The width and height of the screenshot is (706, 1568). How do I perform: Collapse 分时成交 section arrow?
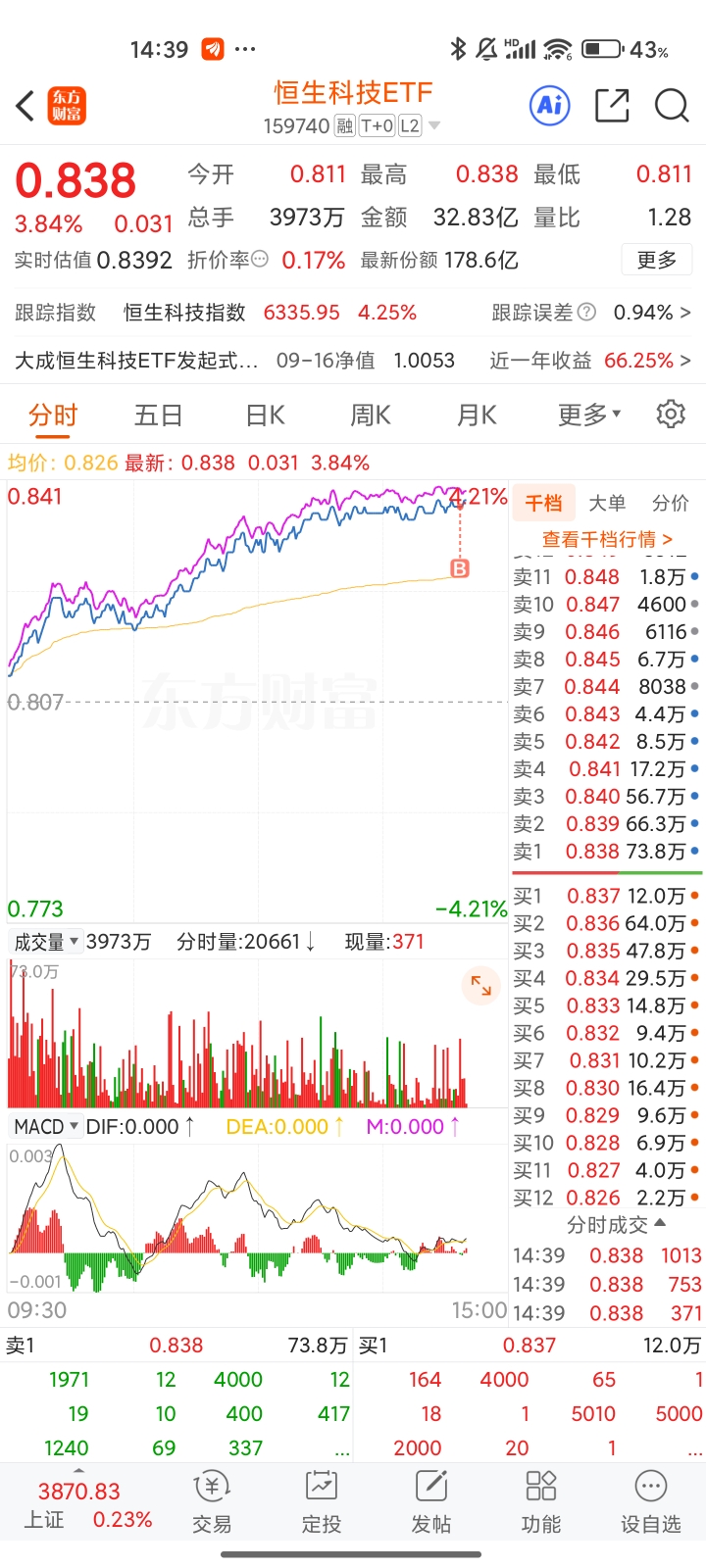pyautogui.click(x=660, y=1223)
